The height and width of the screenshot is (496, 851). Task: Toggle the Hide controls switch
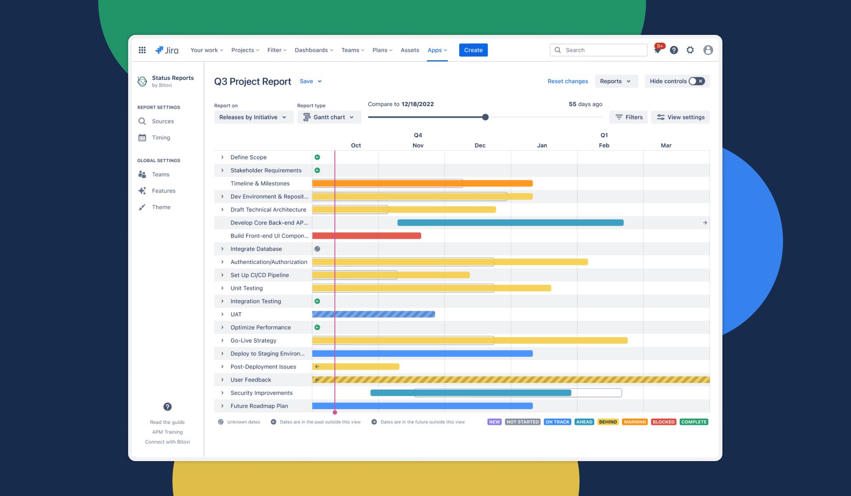point(696,81)
